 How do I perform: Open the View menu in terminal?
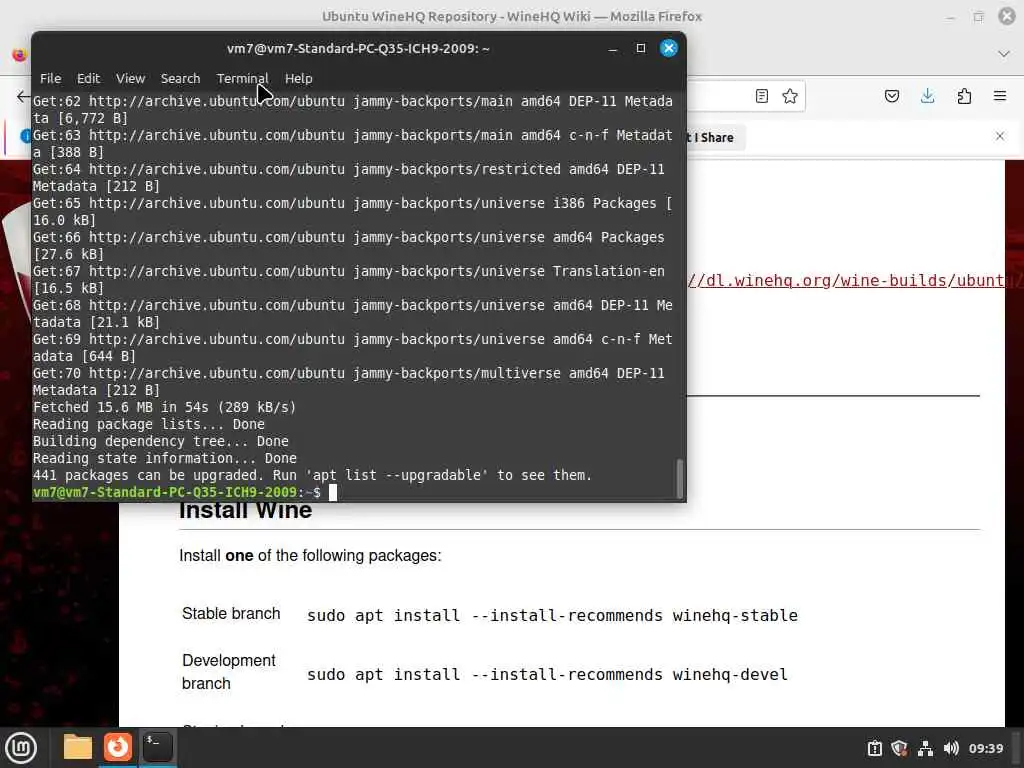point(131,78)
